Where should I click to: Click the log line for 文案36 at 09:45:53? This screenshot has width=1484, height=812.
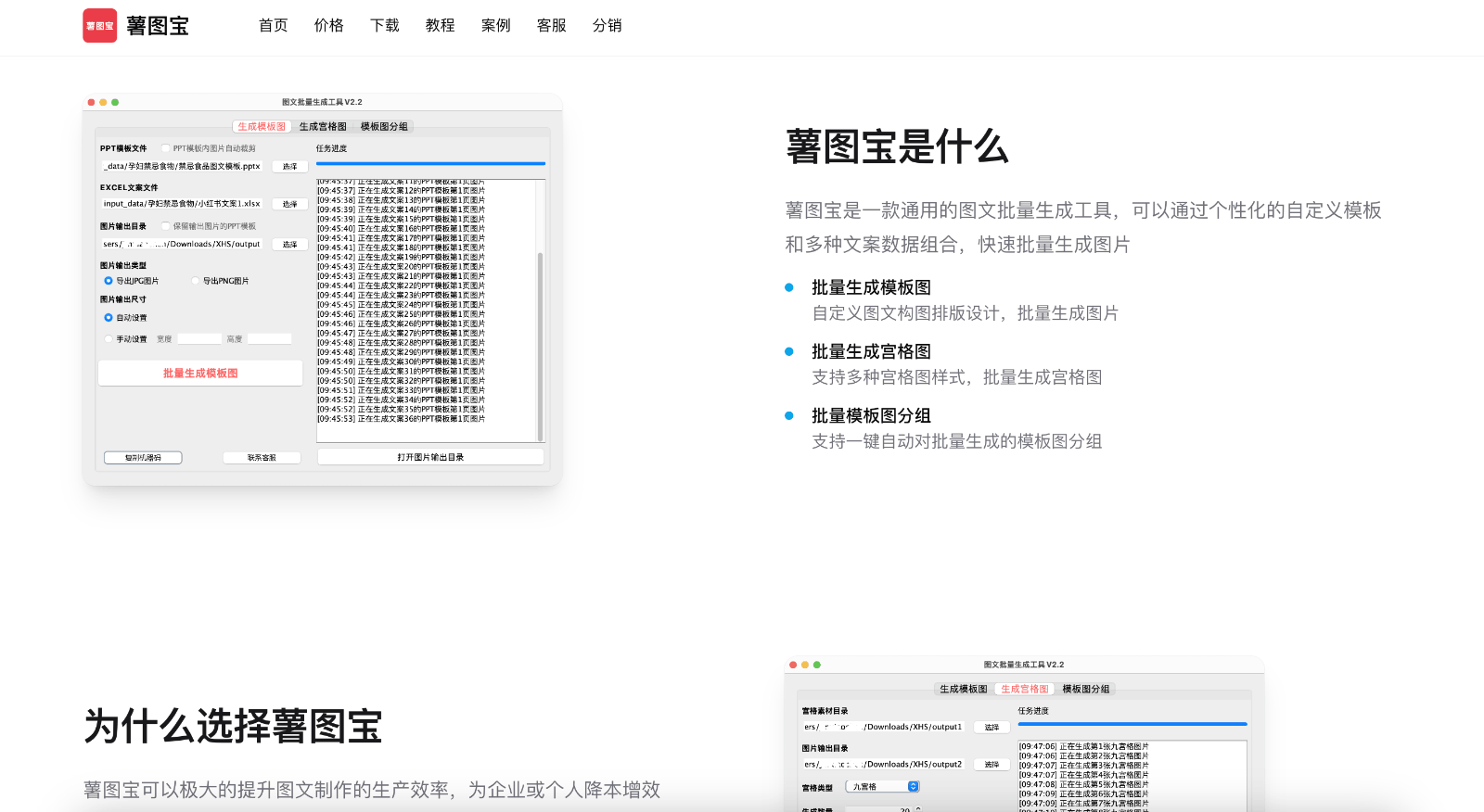pyautogui.click(x=401, y=419)
